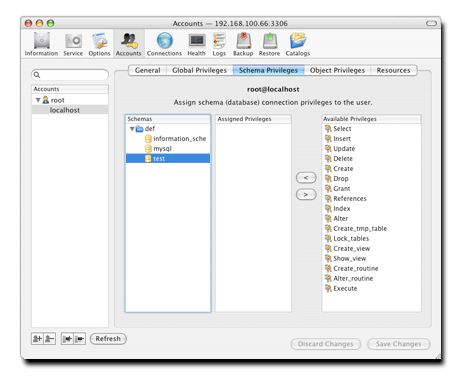Select the Schema Privileges tab
Viewport: 462px width, 376px height.
[x=268, y=70]
